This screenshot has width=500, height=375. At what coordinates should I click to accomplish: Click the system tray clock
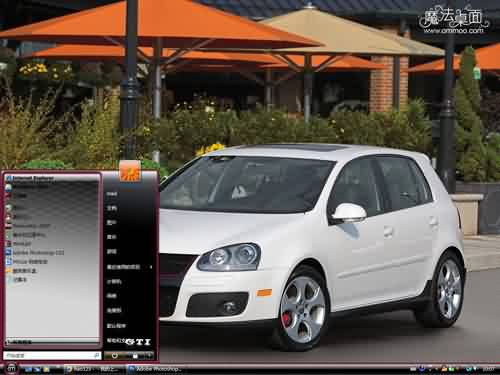488,369
